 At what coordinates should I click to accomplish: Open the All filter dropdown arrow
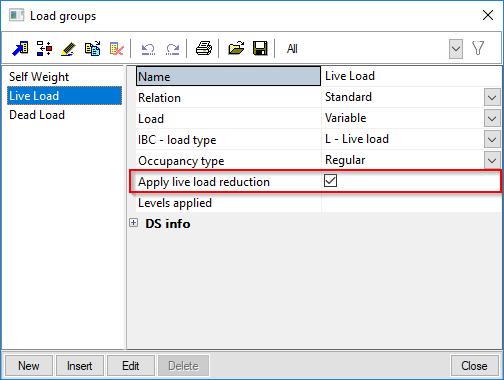coord(456,49)
